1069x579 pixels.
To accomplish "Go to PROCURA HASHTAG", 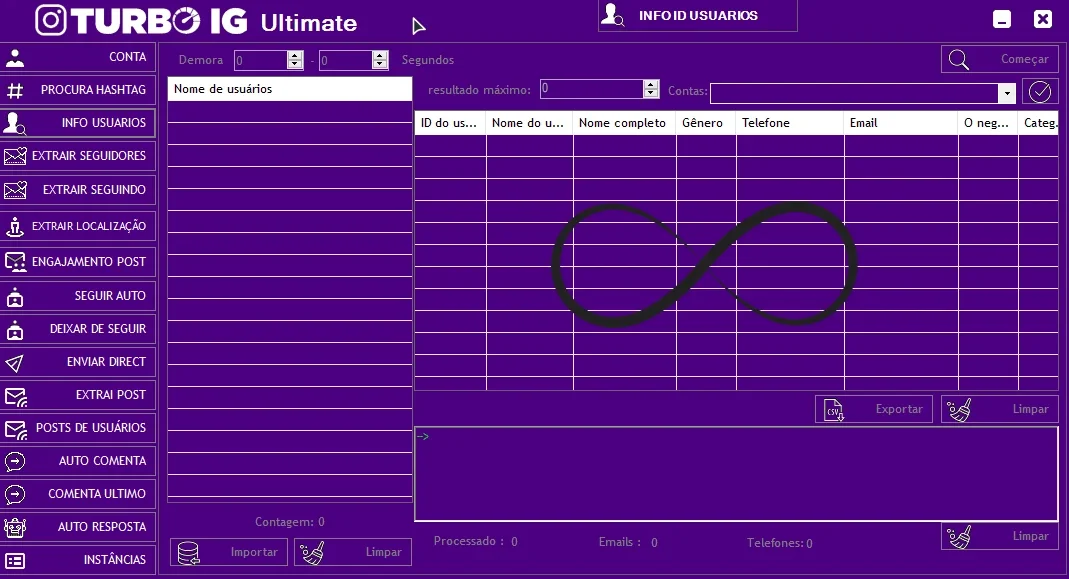I will 78,90.
